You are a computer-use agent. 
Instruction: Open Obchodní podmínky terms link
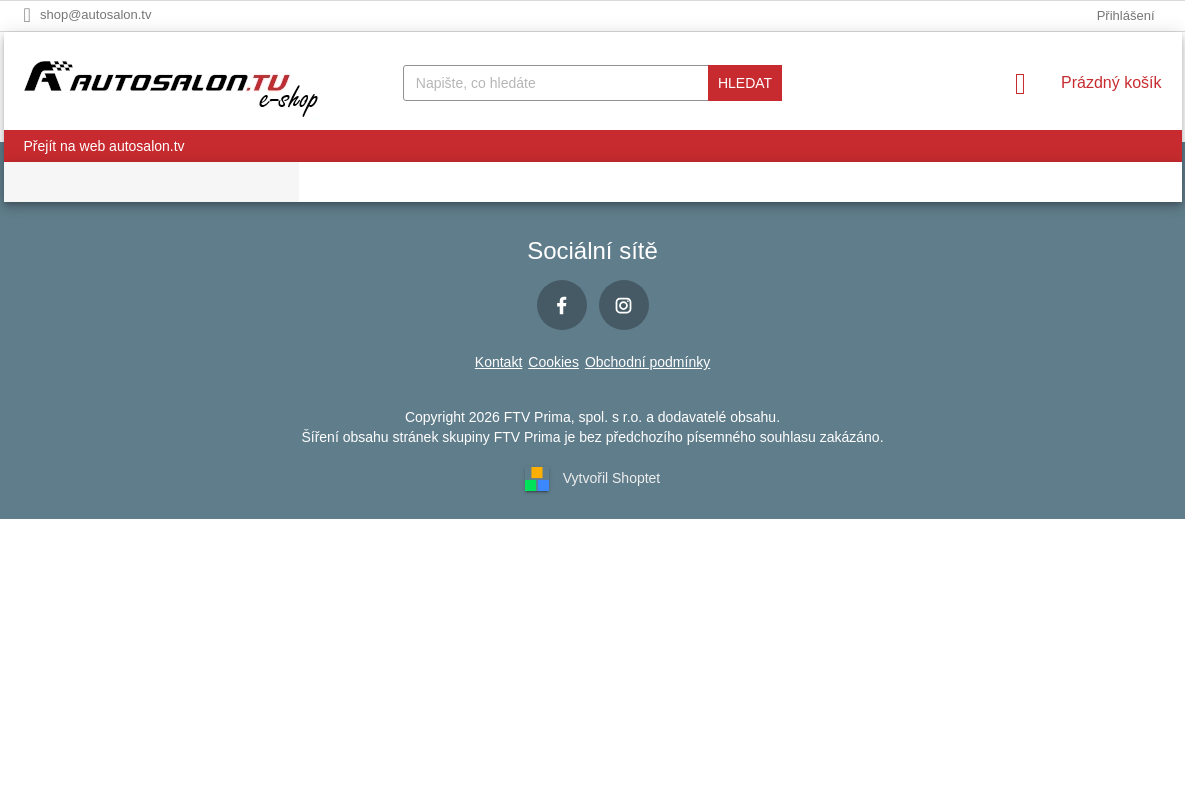coord(647,362)
